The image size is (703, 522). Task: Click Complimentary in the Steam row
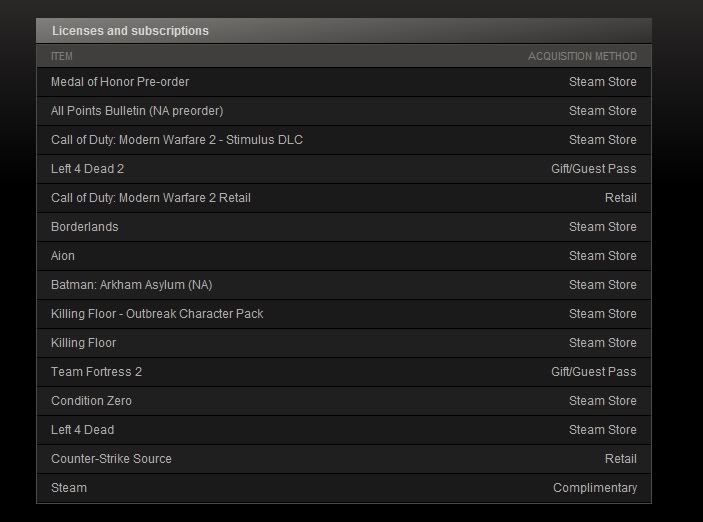point(595,488)
